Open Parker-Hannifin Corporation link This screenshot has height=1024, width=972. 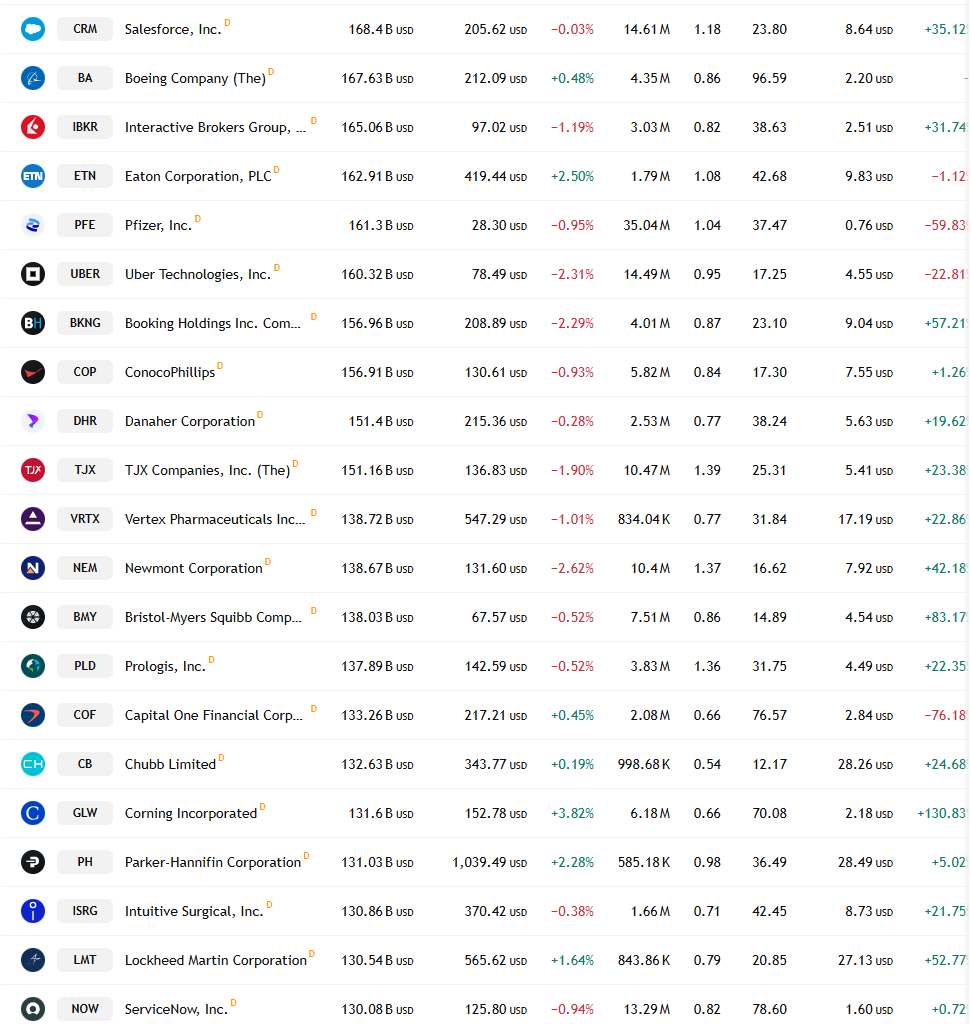tap(213, 862)
